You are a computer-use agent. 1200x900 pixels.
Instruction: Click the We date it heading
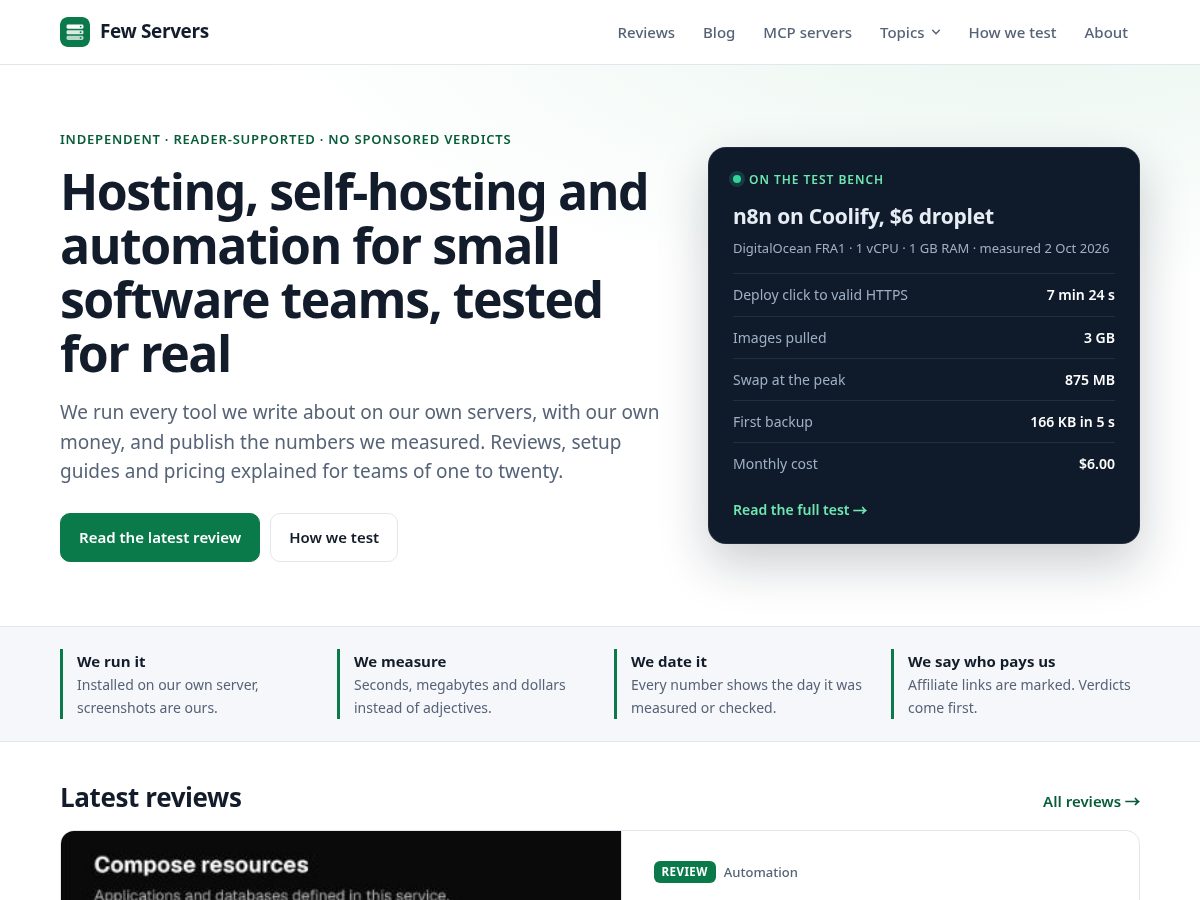(x=669, y=662)
